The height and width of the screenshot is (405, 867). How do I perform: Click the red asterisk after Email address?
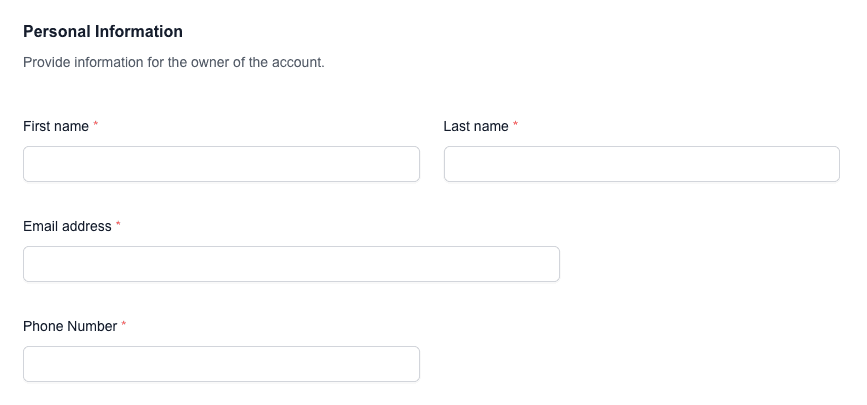tap(118, 225)
